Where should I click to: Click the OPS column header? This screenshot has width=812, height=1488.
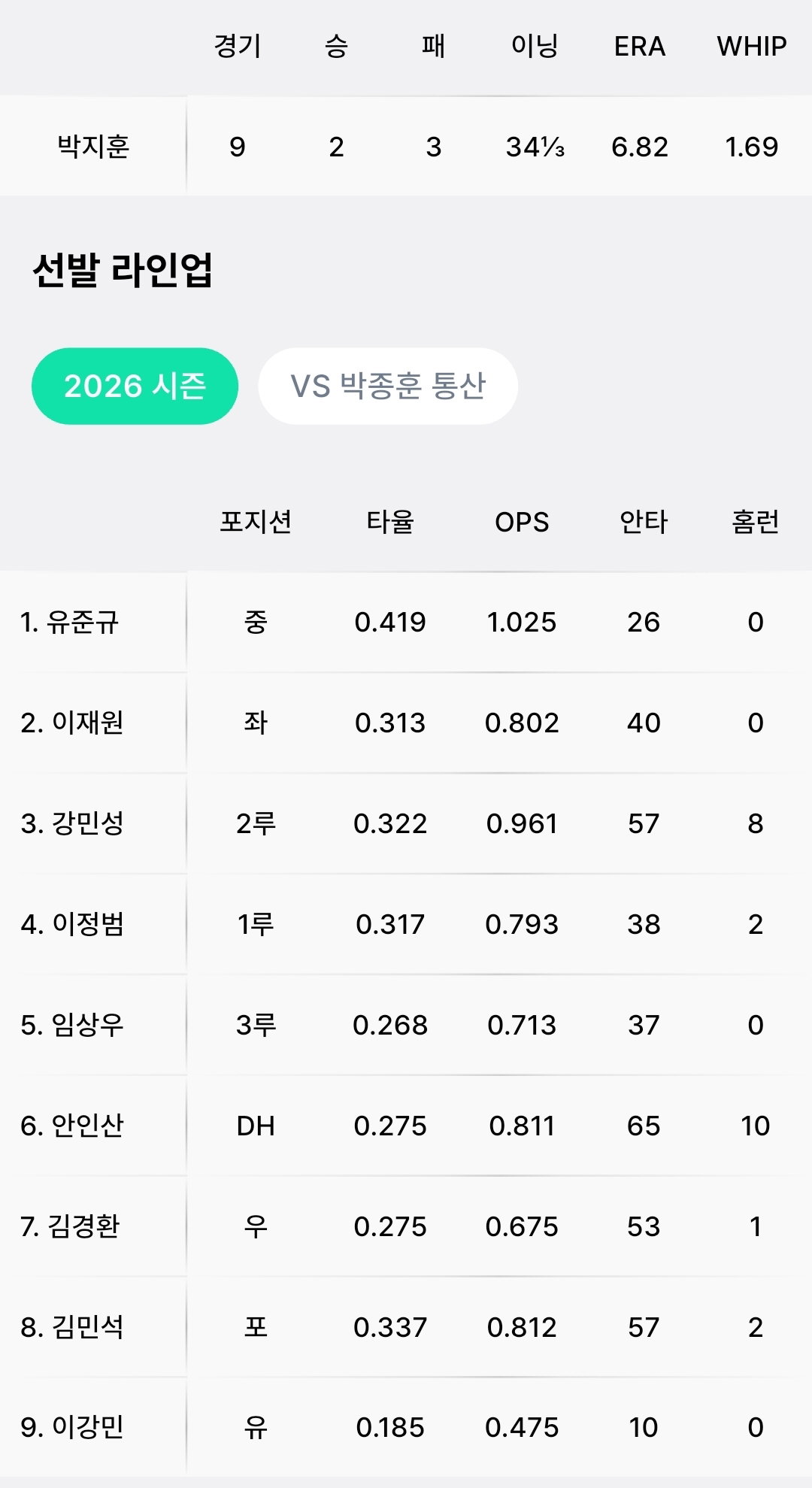(522, 522)
